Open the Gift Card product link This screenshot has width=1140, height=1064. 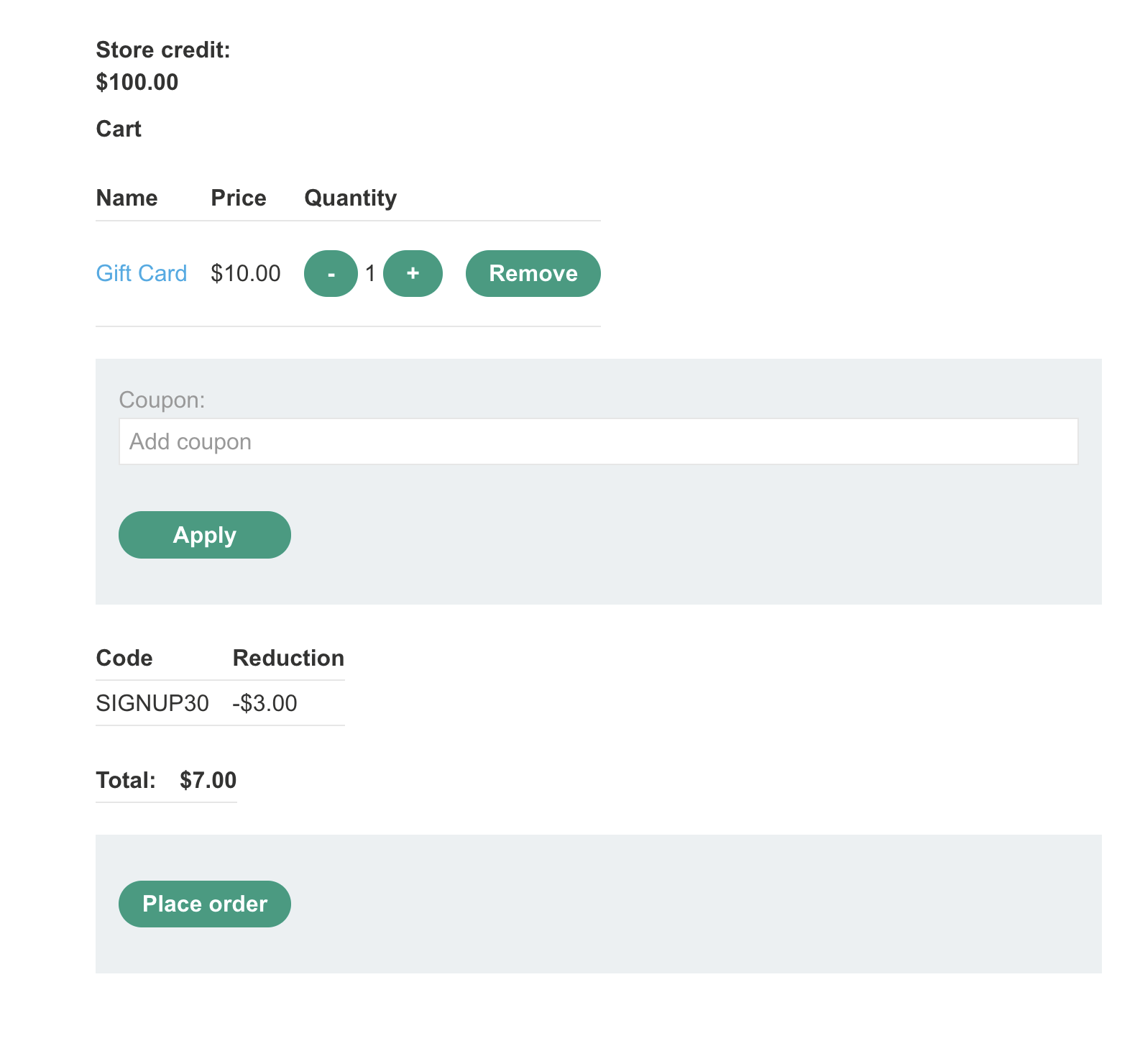(x=142, y=273)
